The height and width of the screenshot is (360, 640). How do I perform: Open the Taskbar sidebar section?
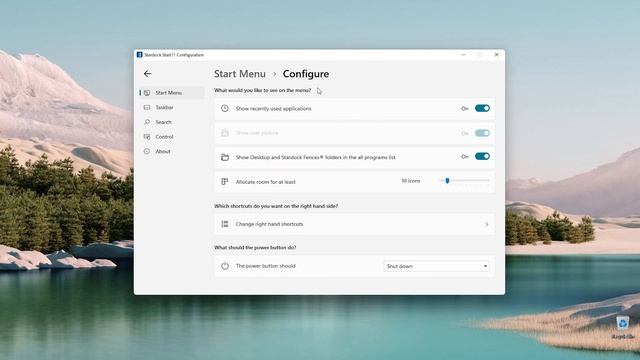[x=171, y=107]
